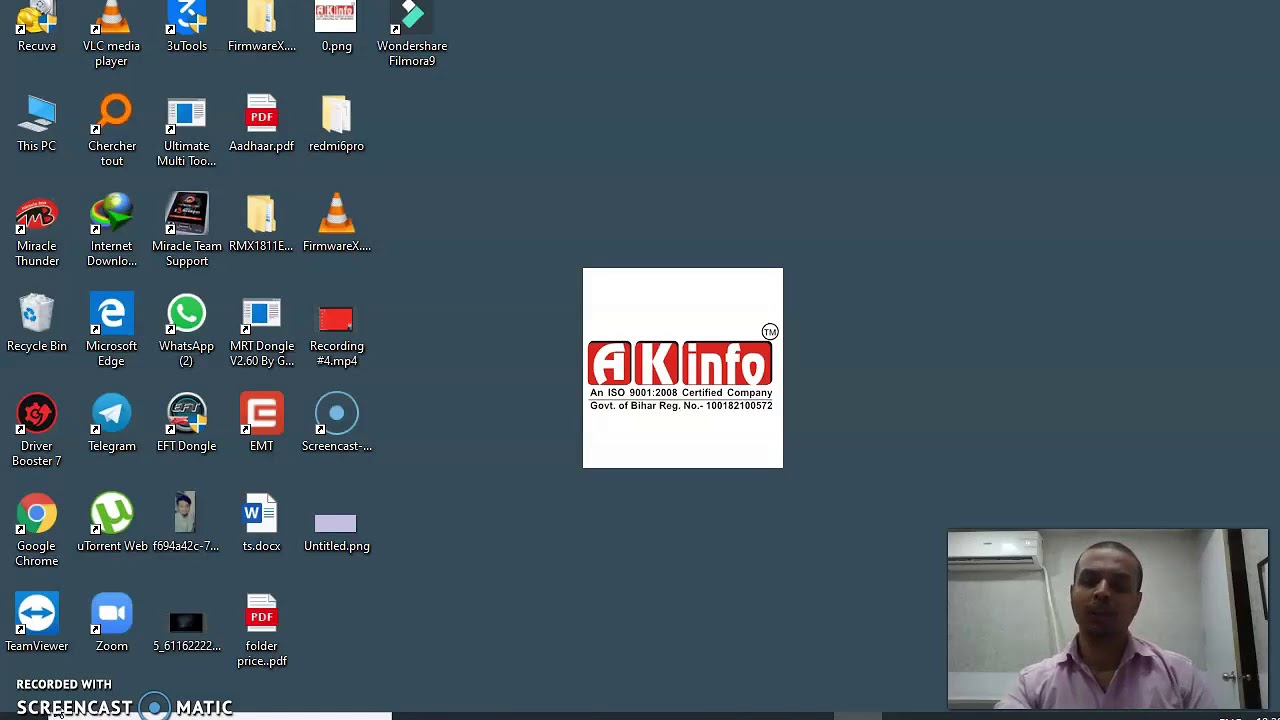Launch MRT Dongle V2.60 shortcut
1280x720 pixels.
(x=261, y=331)
